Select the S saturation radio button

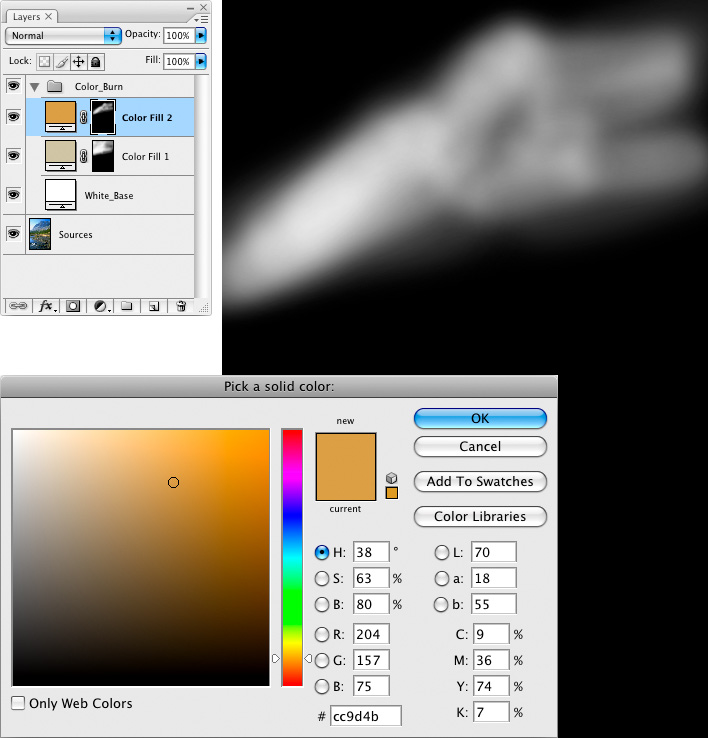322,578
